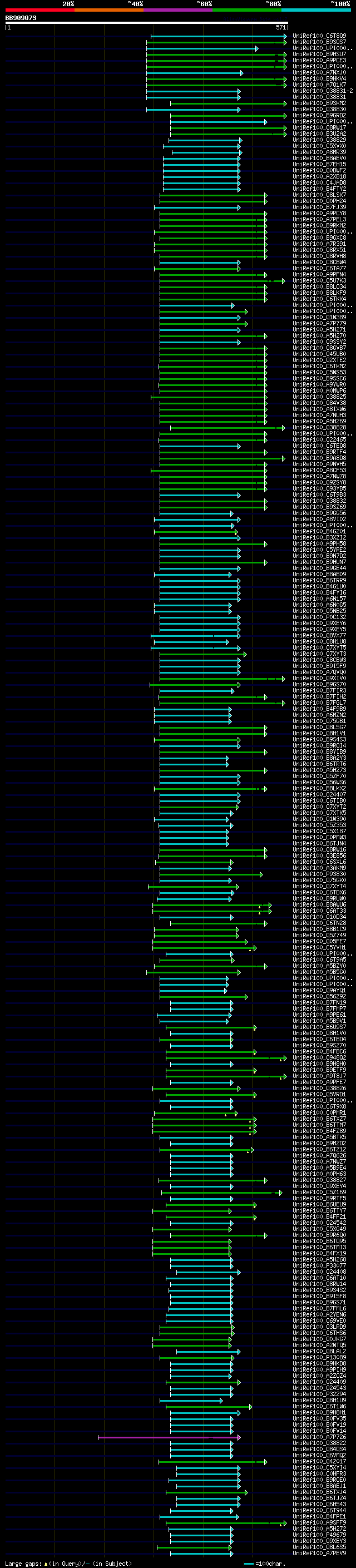Open the UniRef100_Q8LSK7 hit
The height and width of the screenshot is (1568, 356).
click(x=319, y=195)
